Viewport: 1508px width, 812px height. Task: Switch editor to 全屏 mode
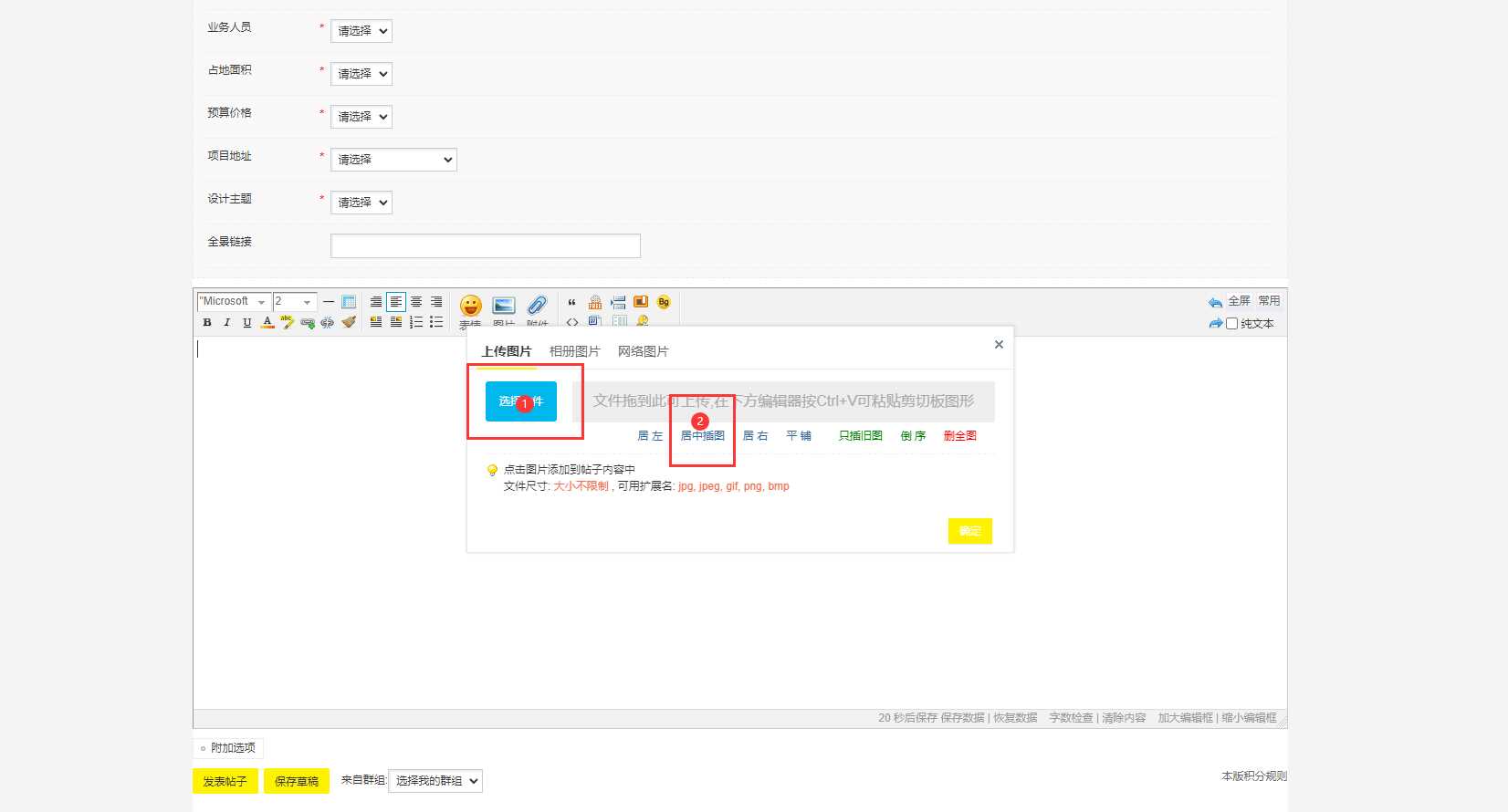[x=1239, y=301]
